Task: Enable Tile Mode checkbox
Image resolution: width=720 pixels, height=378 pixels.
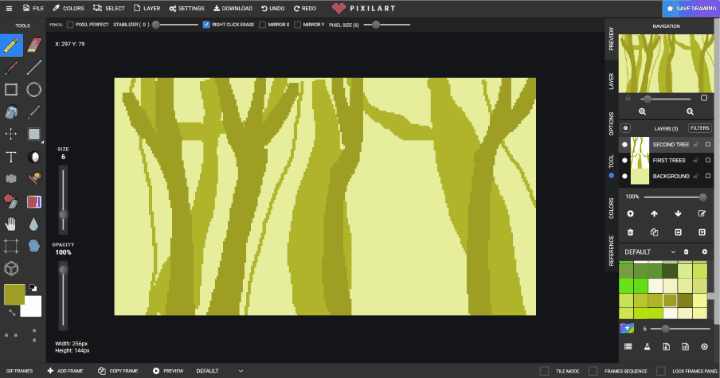Action: click(544, 371)
